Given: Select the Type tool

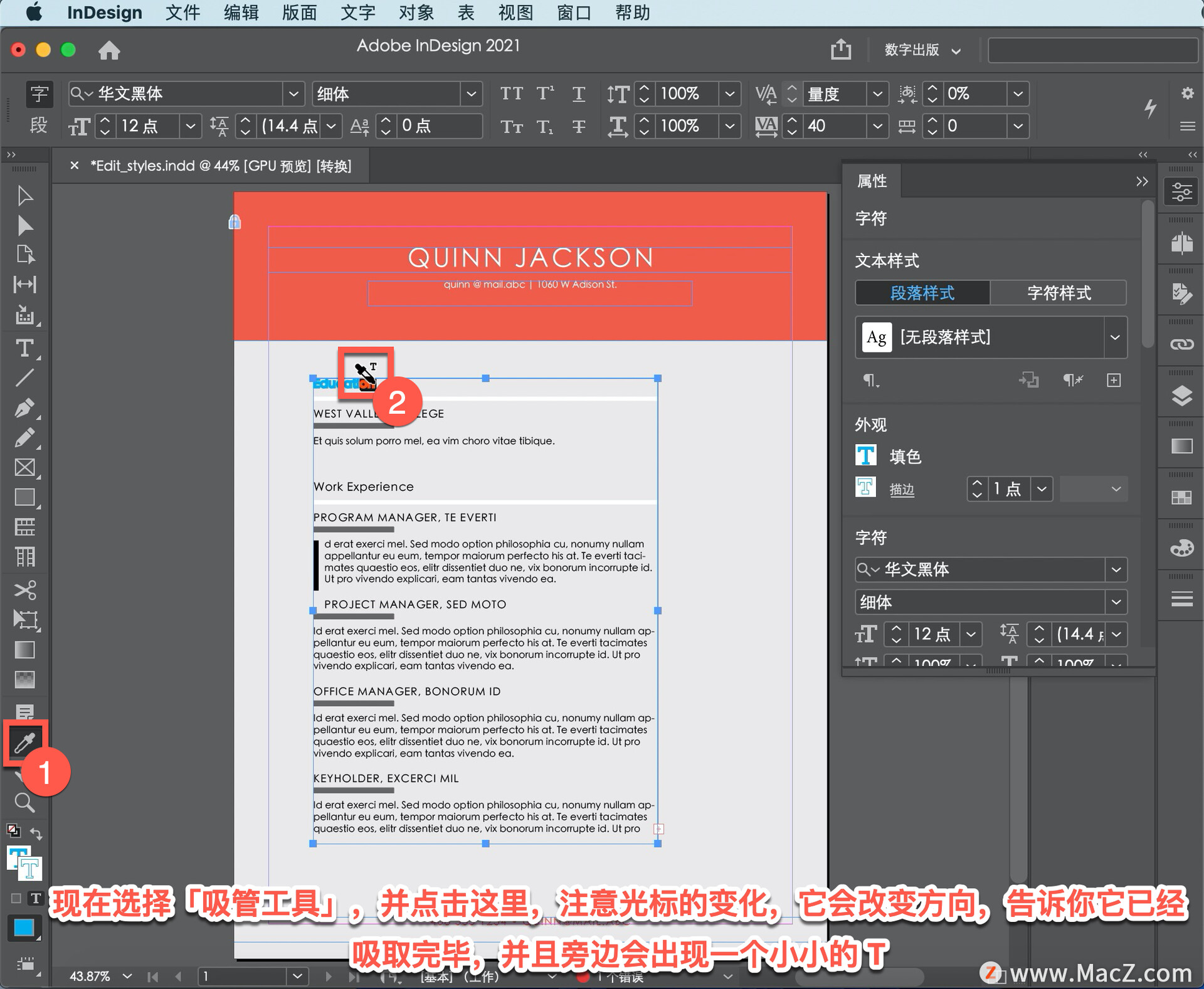Looking at the screenshot, I should tap(24, 347).
